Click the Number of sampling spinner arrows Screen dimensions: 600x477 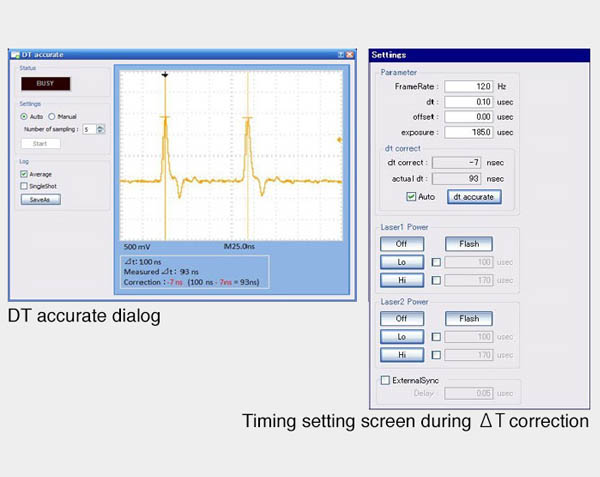(101, 129)
